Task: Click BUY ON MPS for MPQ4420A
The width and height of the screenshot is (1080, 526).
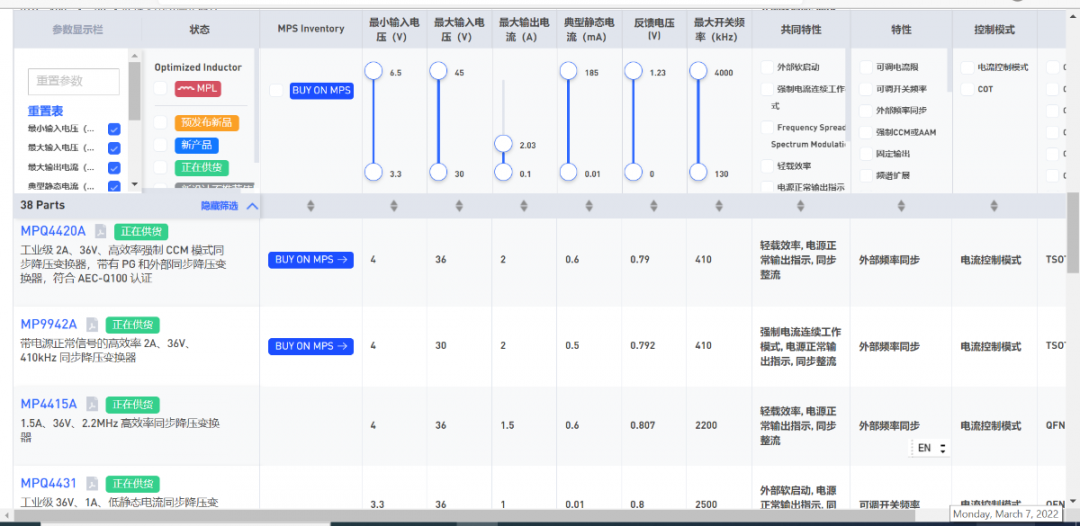Action: coord(311,260)
